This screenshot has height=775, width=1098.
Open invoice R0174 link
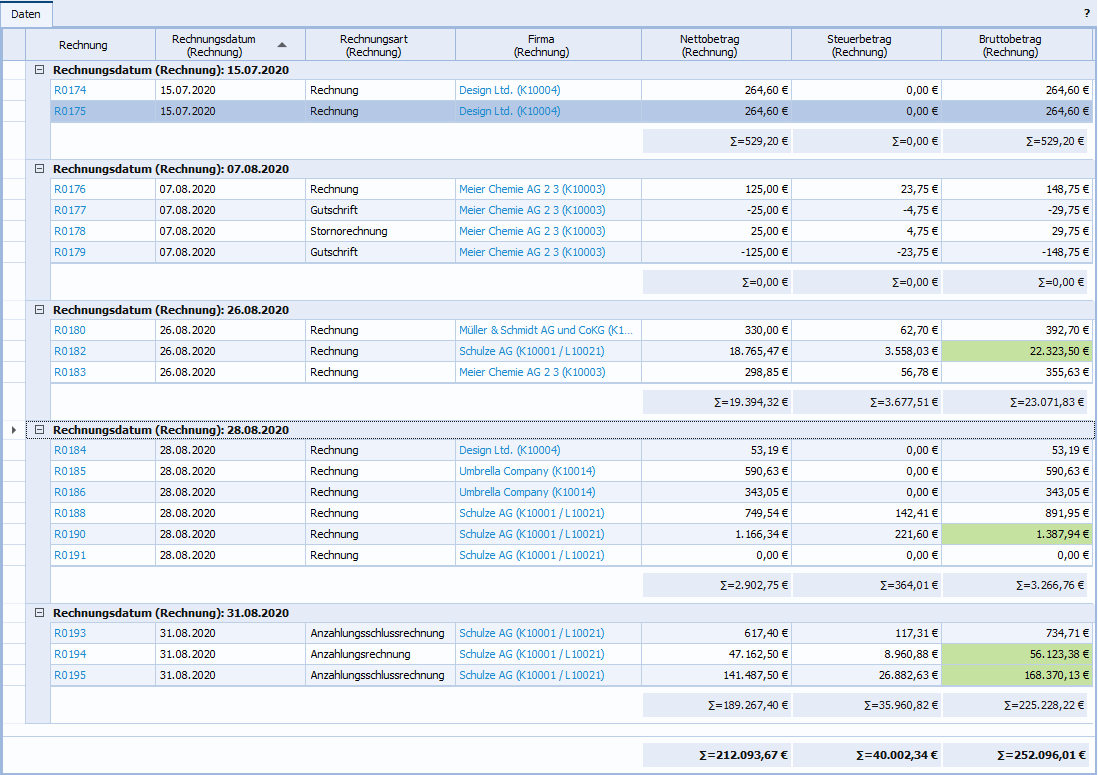70,90
